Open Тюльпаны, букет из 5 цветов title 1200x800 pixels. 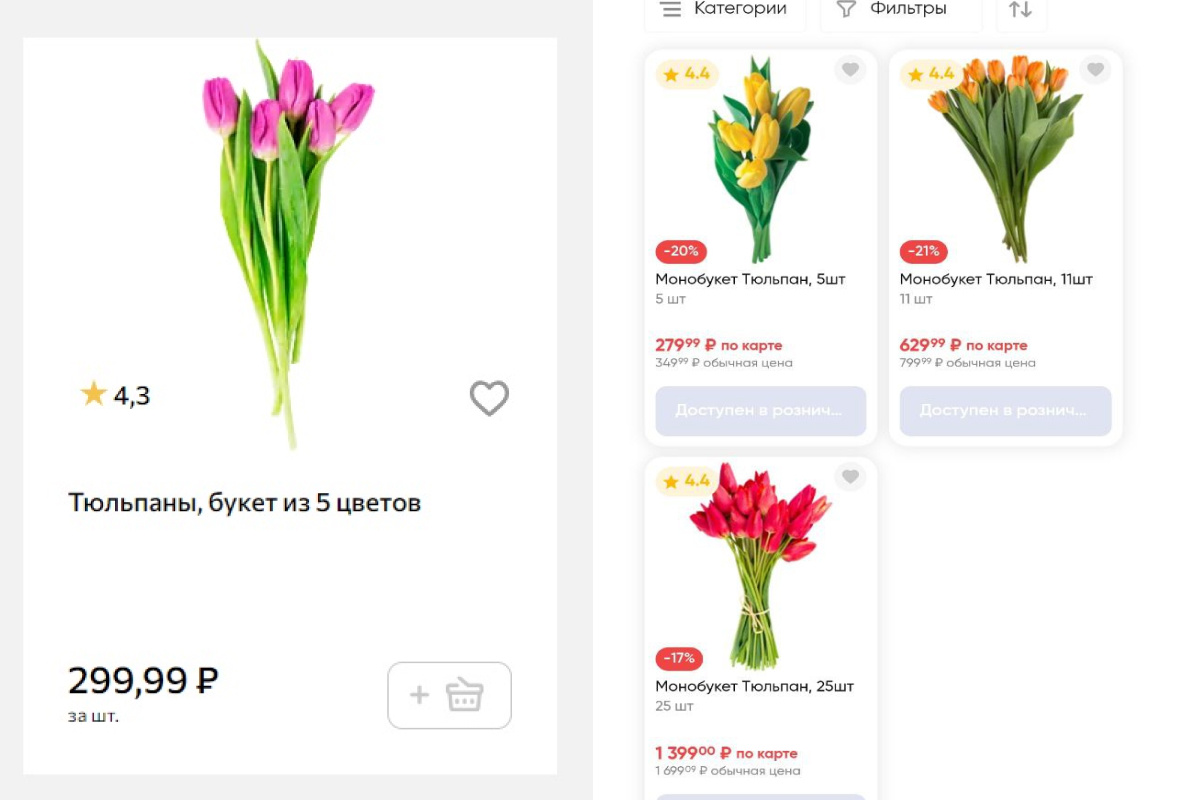coord(245,502)
